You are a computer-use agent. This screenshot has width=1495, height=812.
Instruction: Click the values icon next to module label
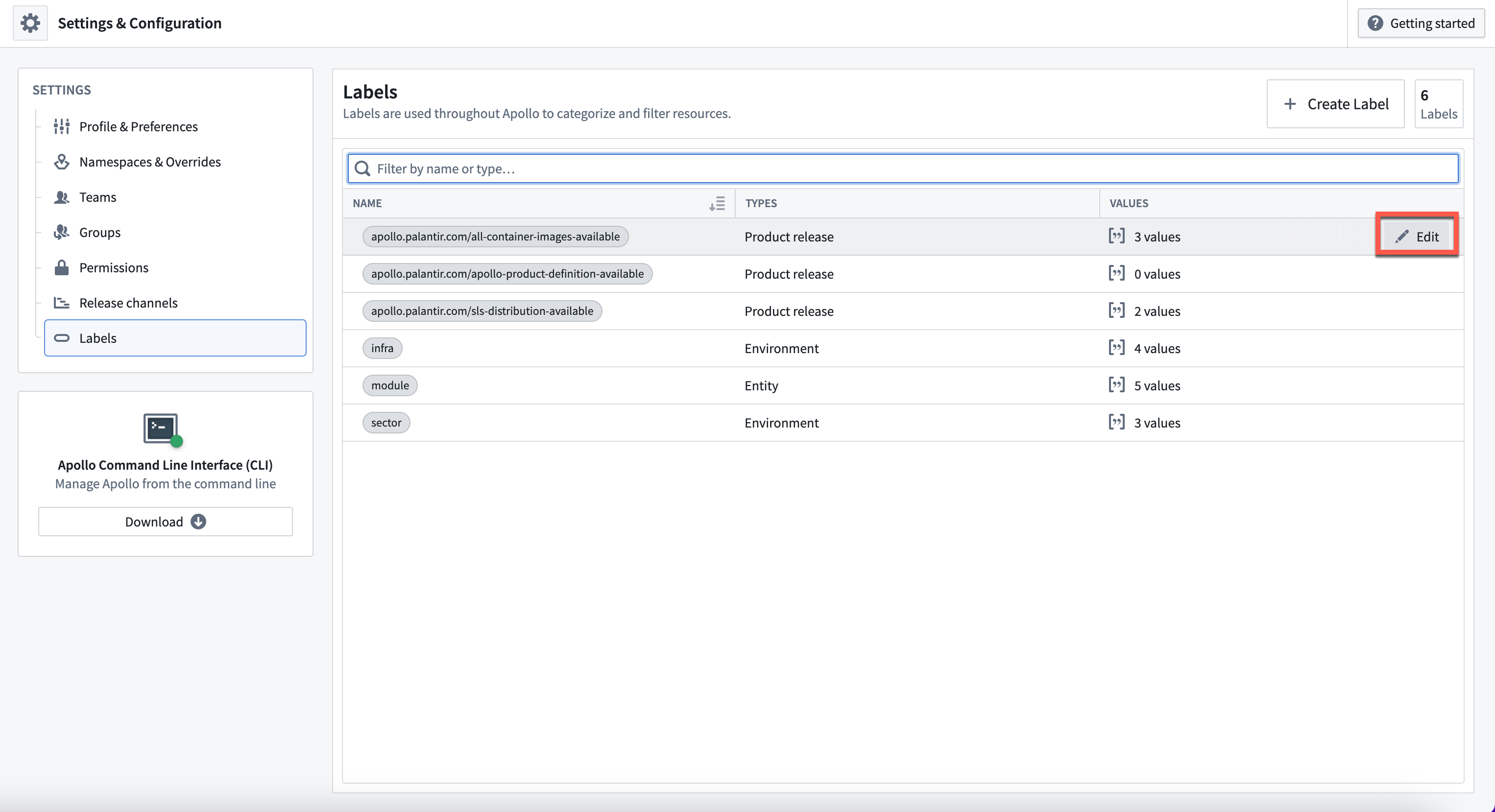tap(1116, 384)
